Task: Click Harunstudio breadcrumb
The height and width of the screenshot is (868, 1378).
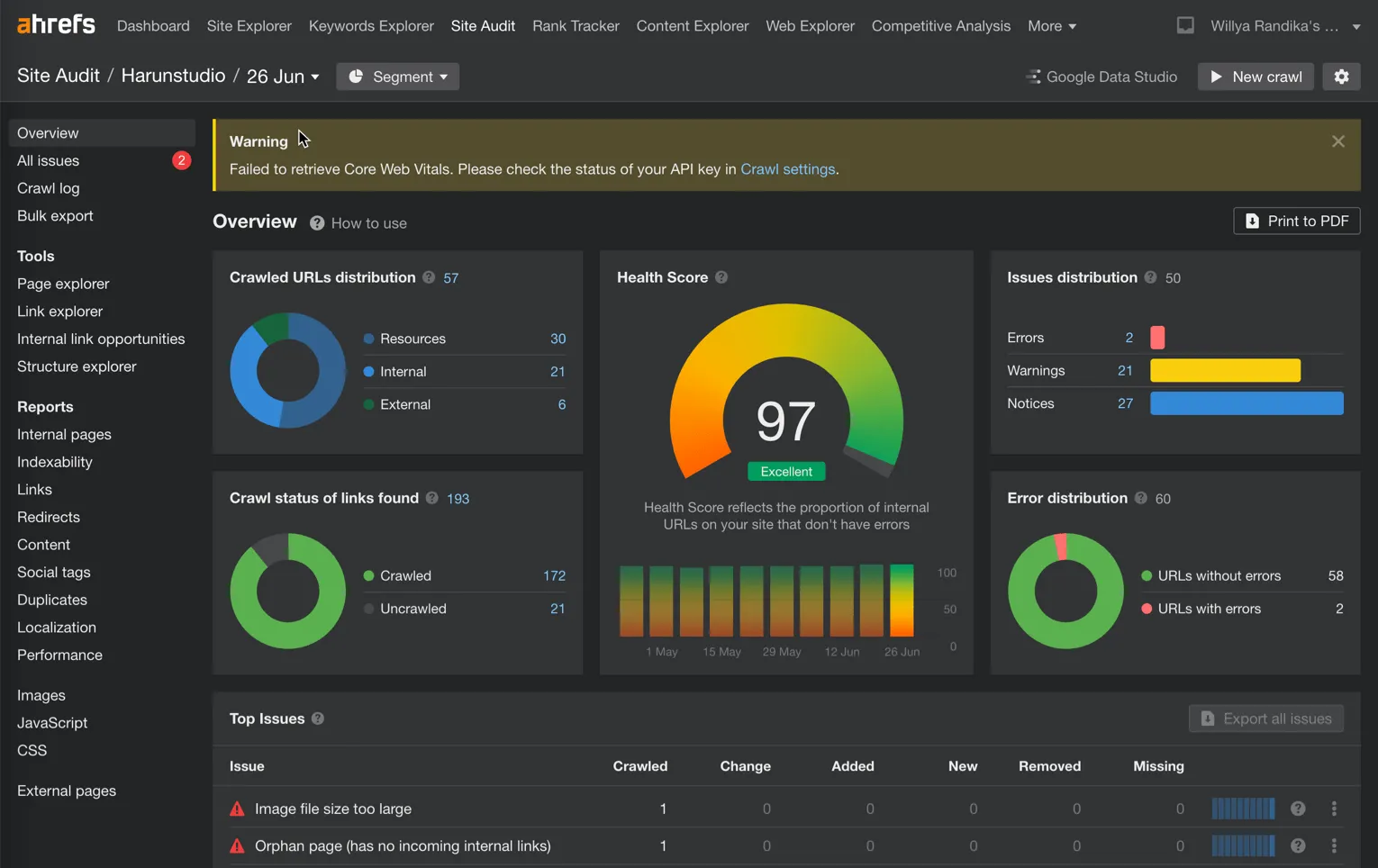Action: [173, 76]
